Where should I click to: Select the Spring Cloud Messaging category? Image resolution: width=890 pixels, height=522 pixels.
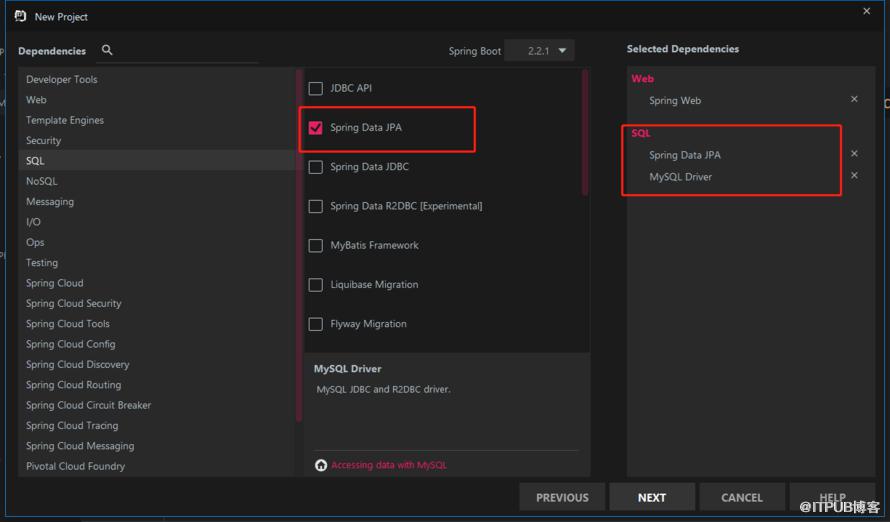[157, 446]
